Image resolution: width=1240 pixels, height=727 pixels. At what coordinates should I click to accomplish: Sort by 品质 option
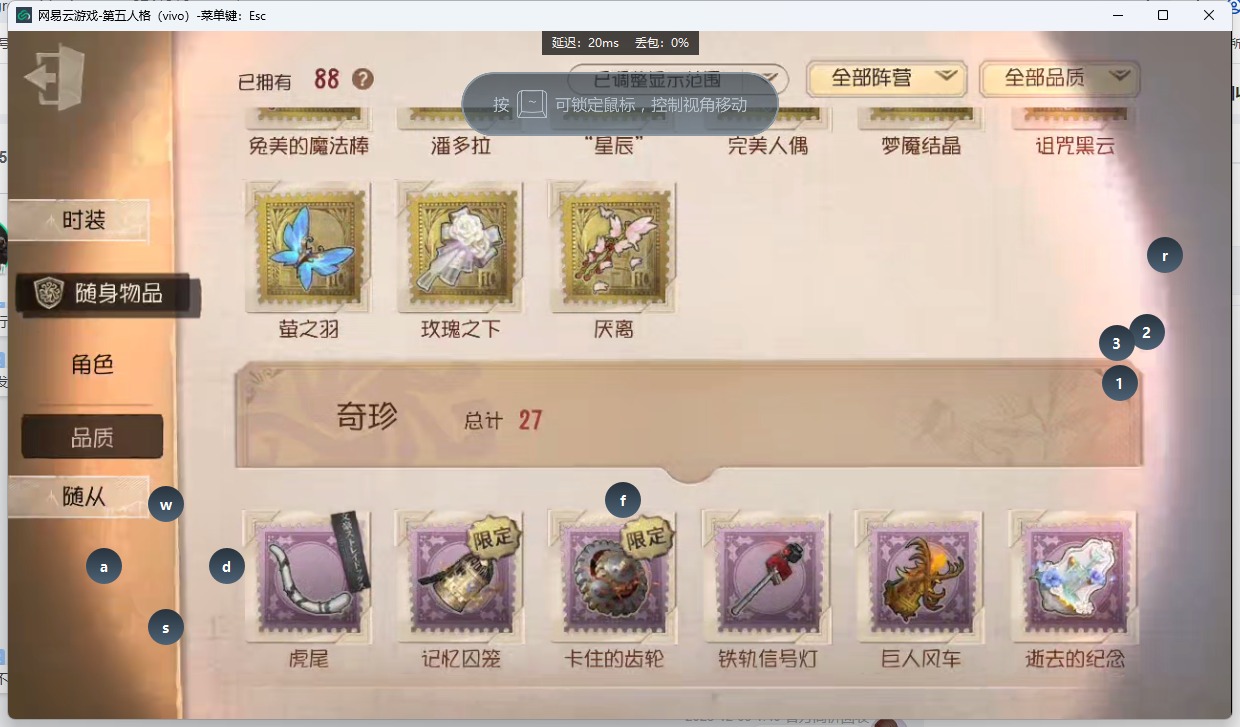point(92,437)
